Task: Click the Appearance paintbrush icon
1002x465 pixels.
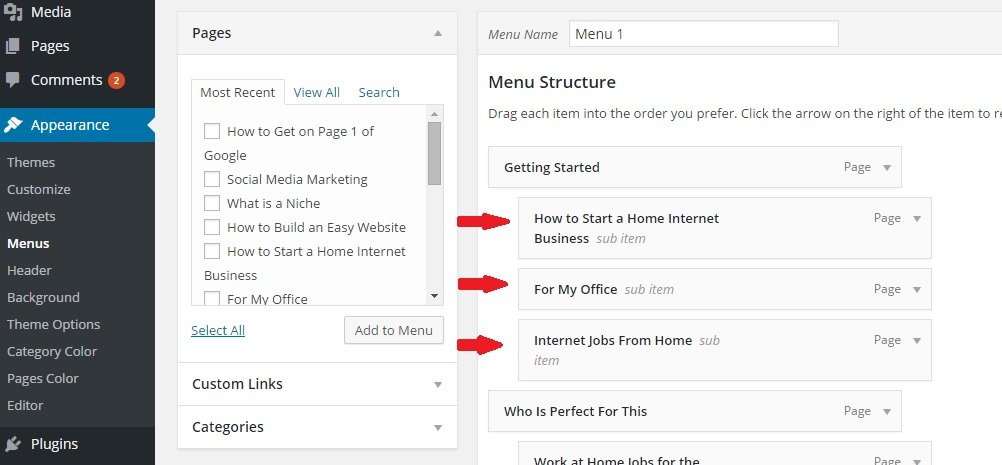Action: (13, 125)
